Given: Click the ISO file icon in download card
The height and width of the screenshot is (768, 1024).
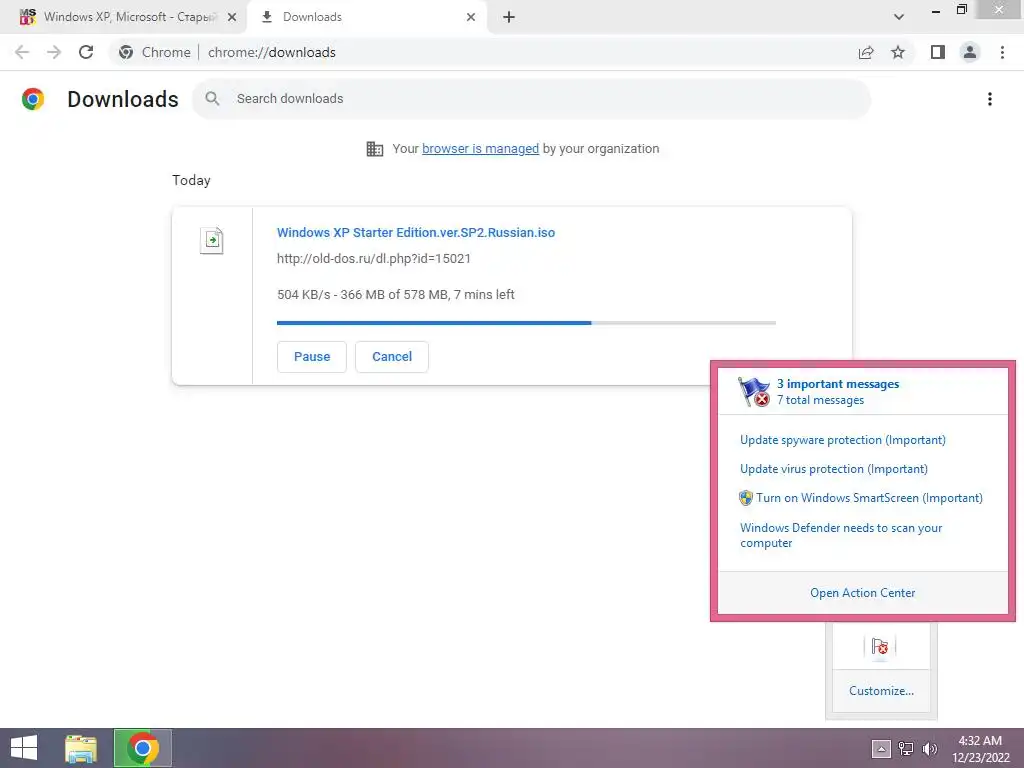Looking at the screenshot, I should pos(212,240).
